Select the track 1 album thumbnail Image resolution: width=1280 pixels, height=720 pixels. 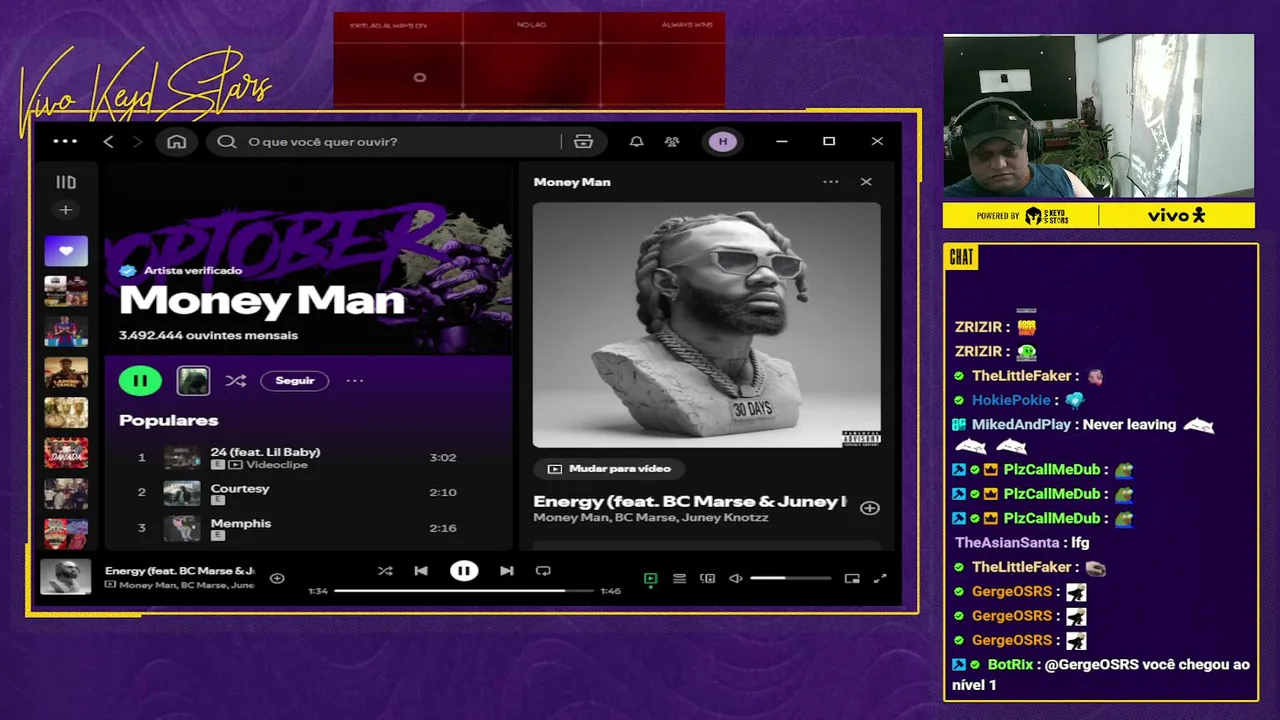pyautogui.click(x=182, y=458)
